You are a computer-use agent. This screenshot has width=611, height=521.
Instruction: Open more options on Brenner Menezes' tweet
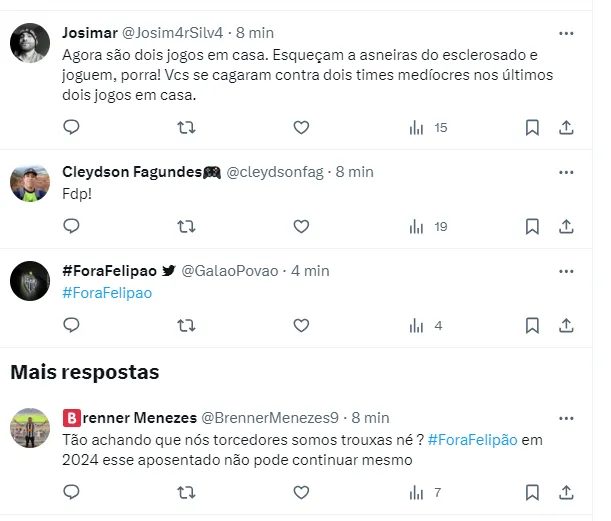click(x=566, y=417)
